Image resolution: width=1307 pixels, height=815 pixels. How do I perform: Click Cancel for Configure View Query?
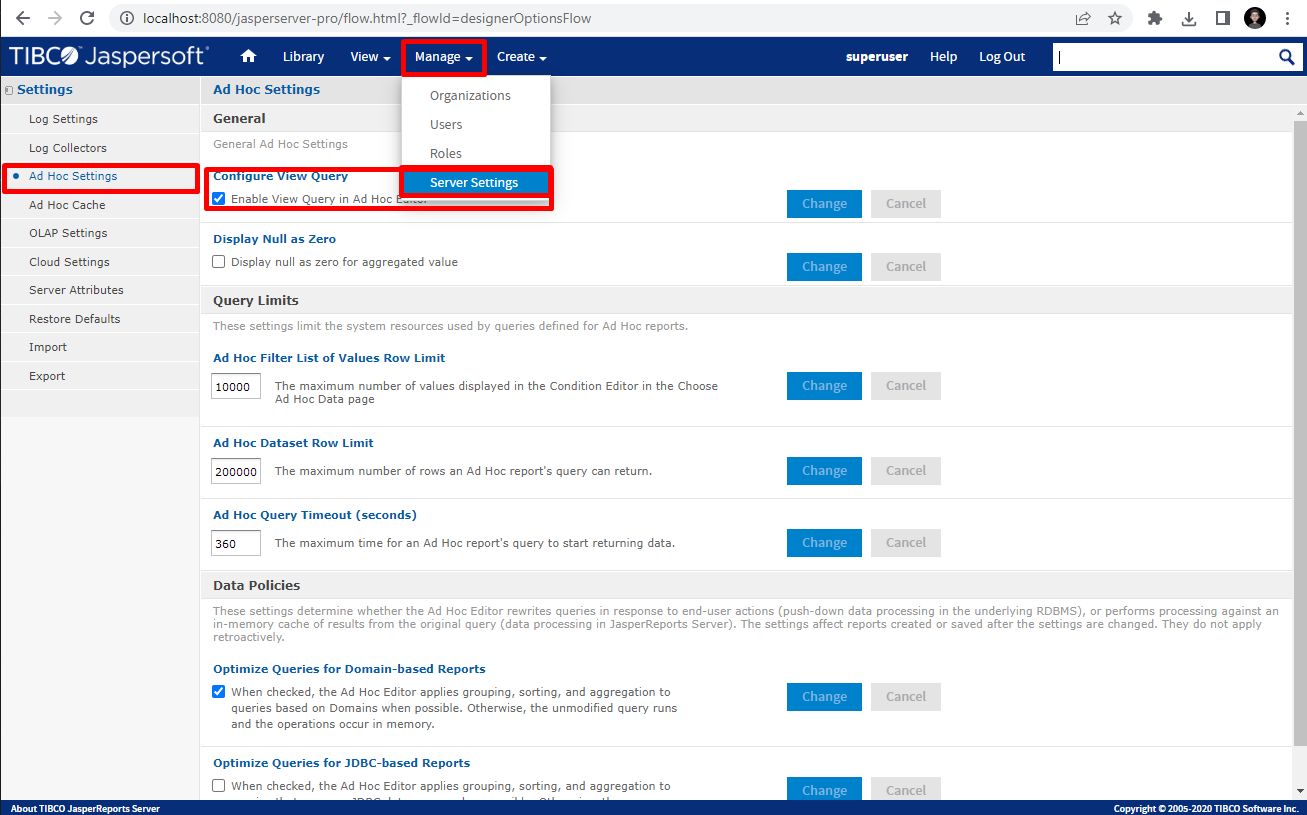906,204
